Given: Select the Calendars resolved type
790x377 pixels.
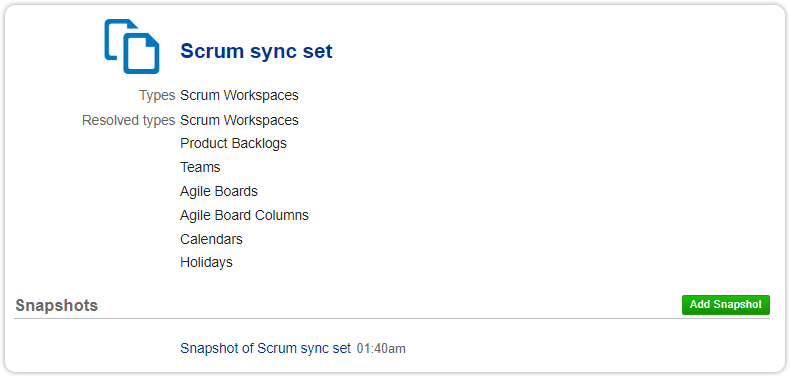Looking at the screenshot, I should tap(211, 239).
